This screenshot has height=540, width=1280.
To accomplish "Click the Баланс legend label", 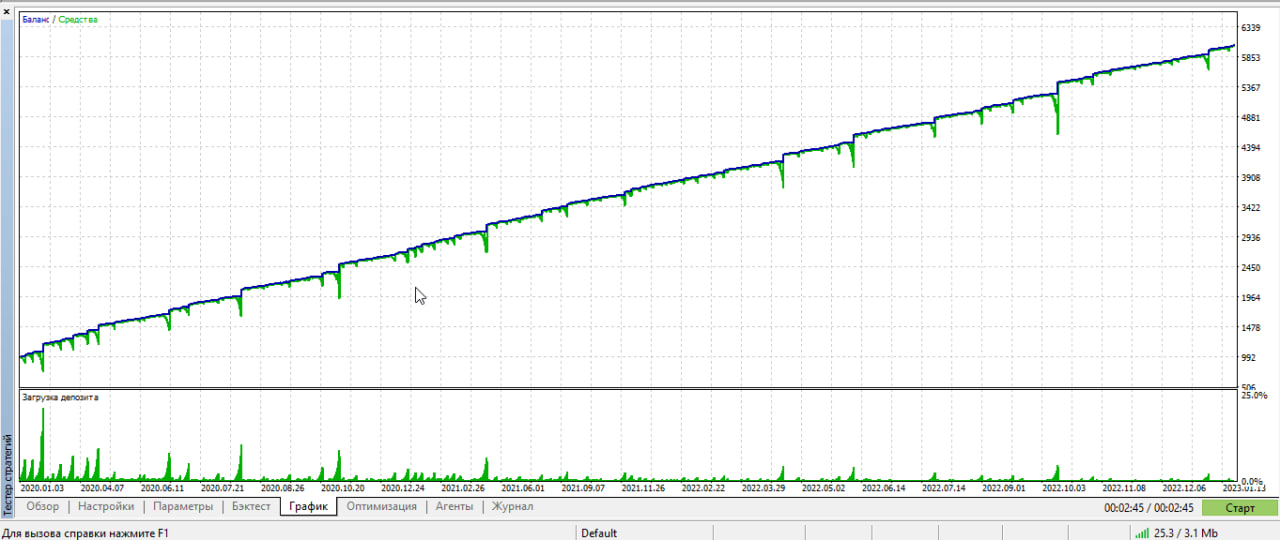I will [35, 19].
